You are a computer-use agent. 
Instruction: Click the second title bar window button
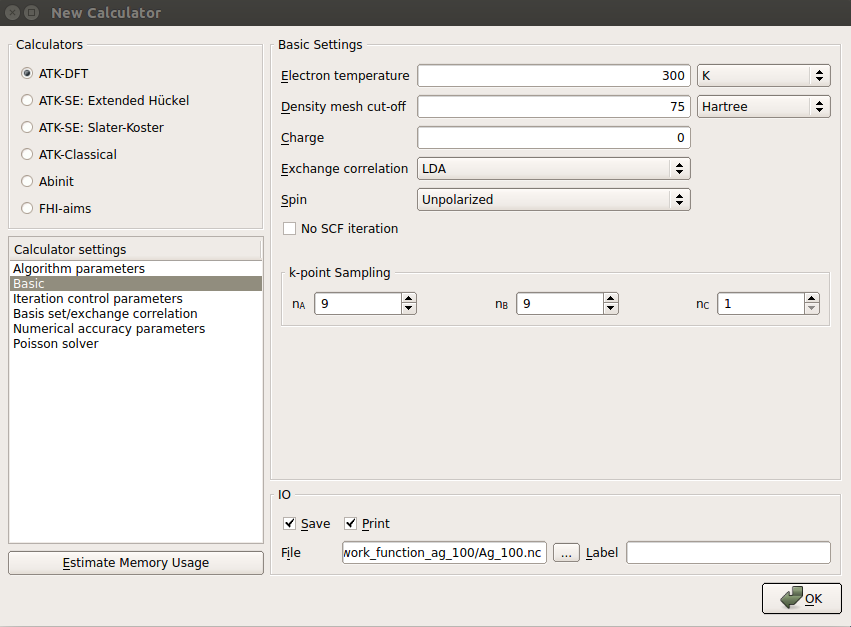click(31, 12)
